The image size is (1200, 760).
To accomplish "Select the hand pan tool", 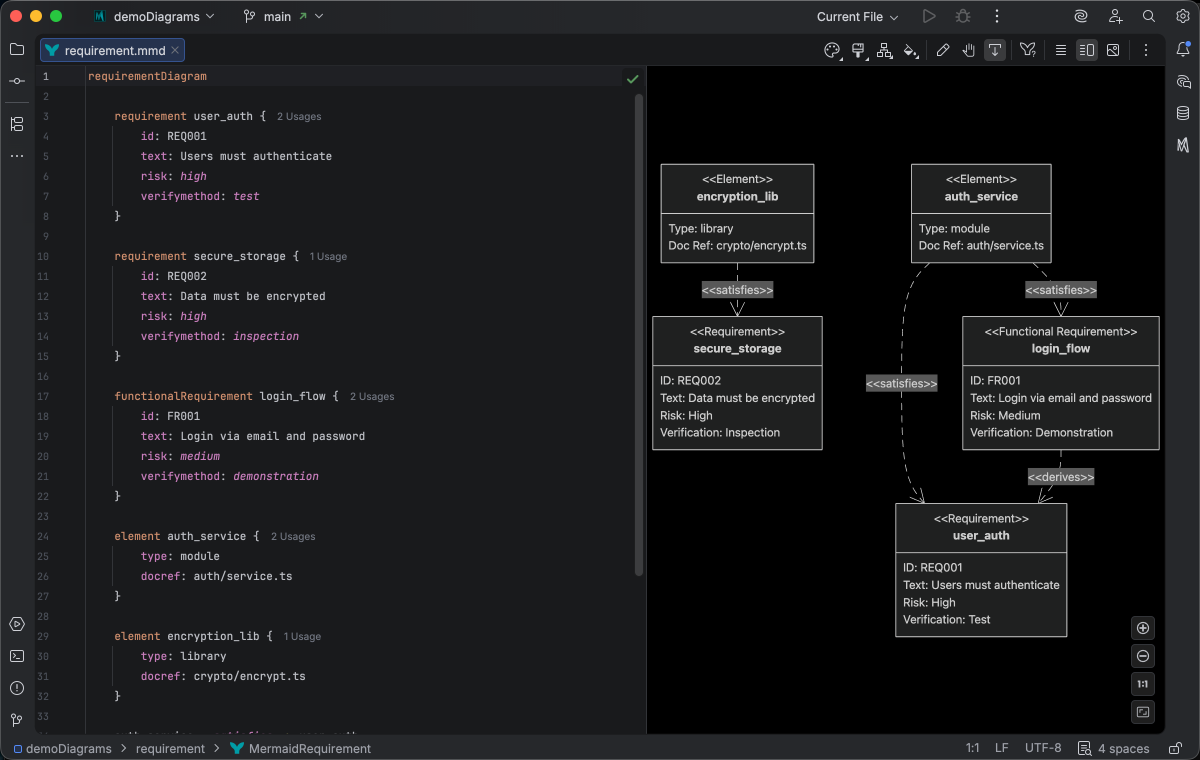I will [969, 50].
